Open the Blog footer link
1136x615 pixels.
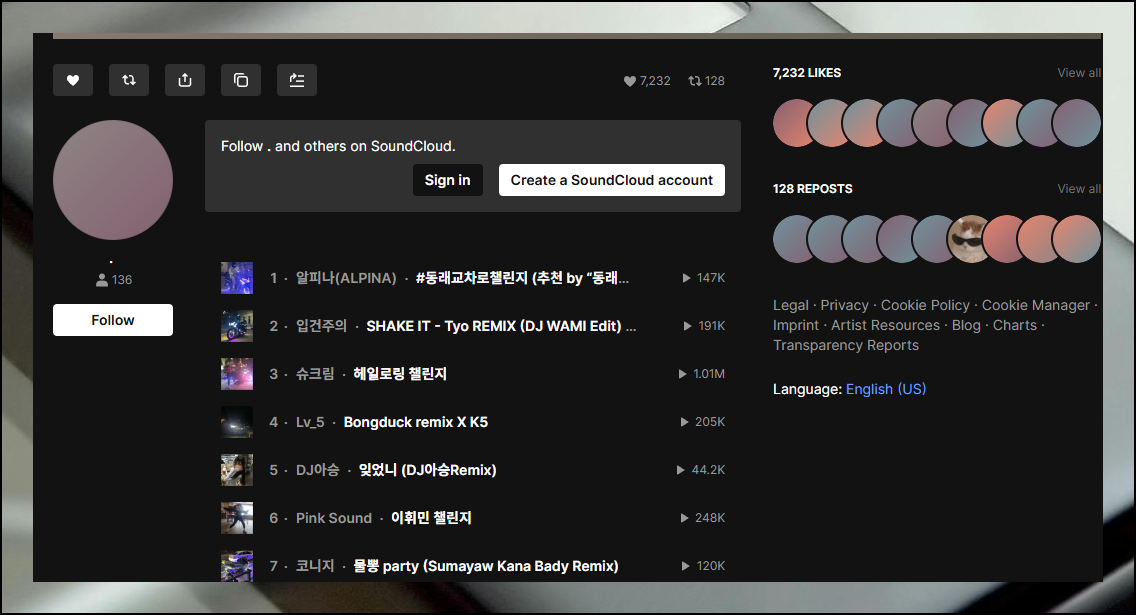click(966, 326)
